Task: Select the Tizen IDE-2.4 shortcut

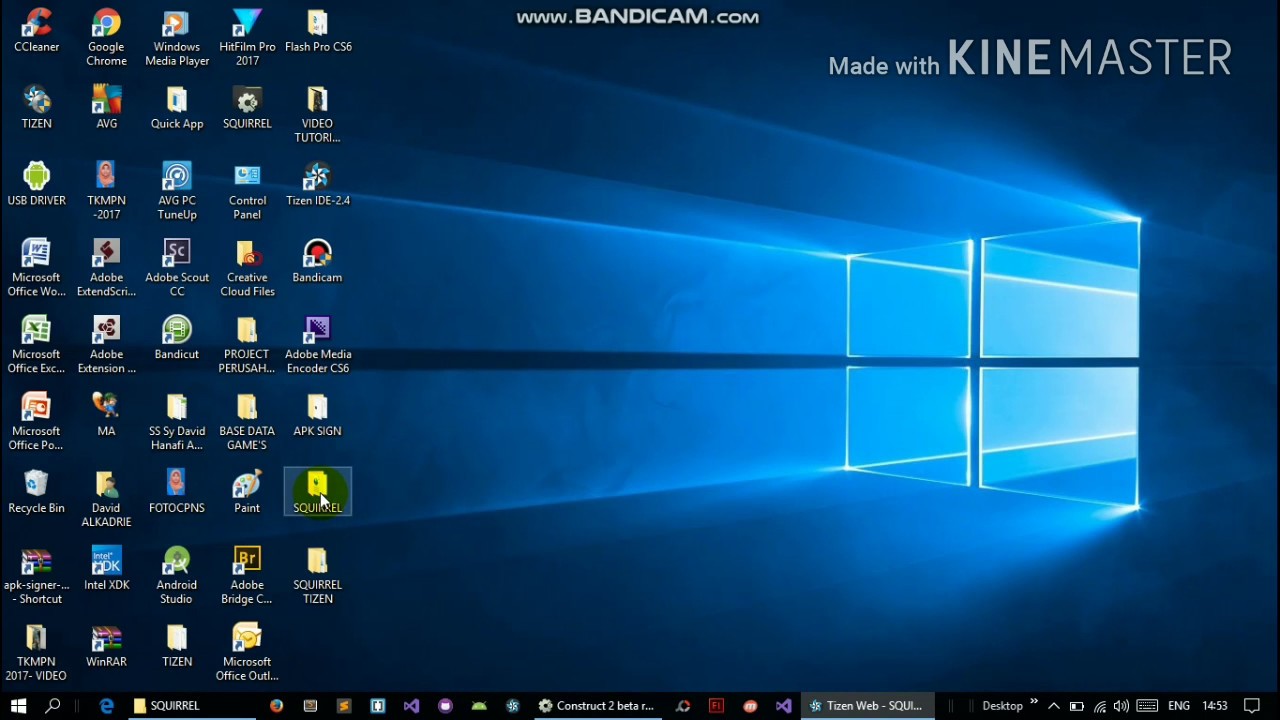Action: point(318,184)
